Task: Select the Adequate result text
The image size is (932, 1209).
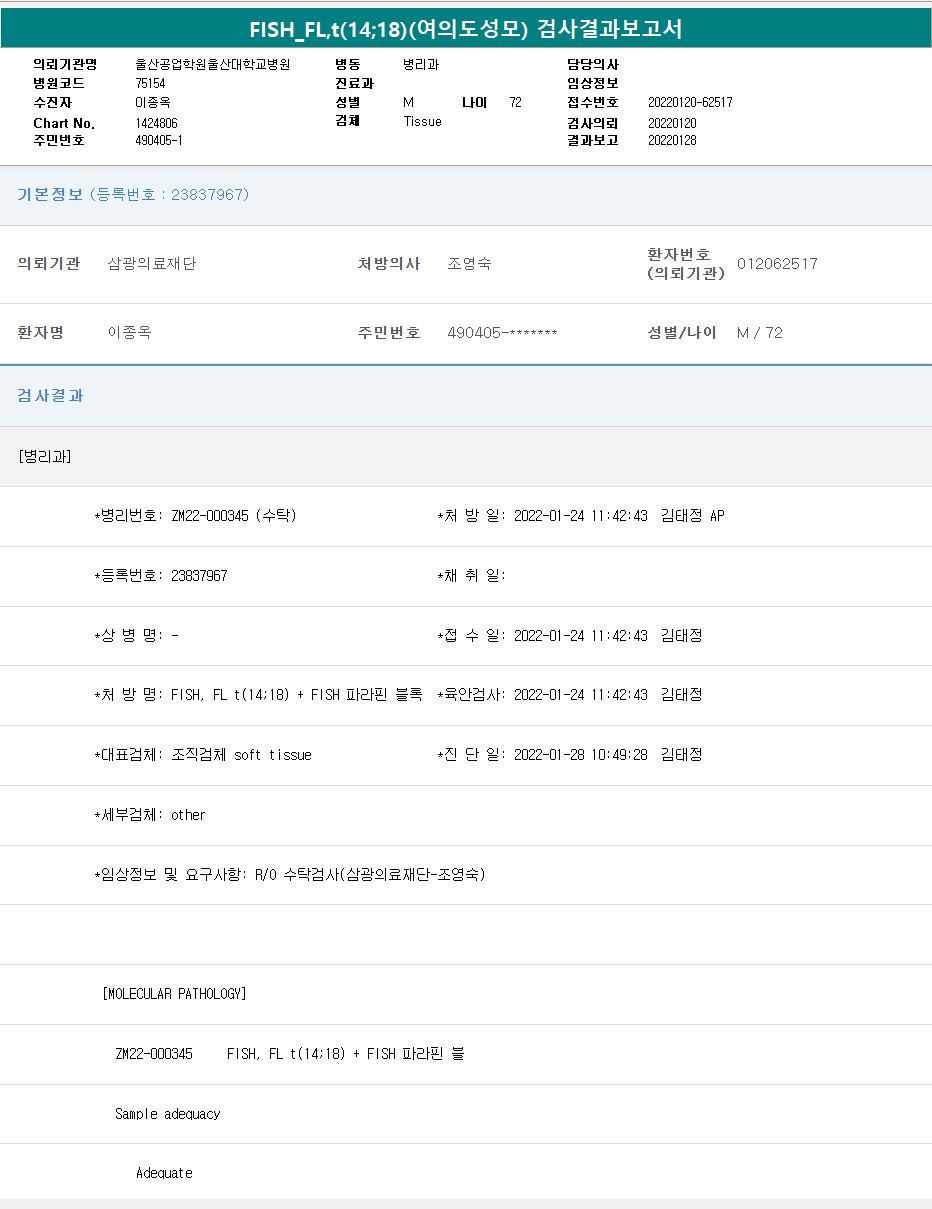Action: pyautogui.click(x=164, y=1173)
